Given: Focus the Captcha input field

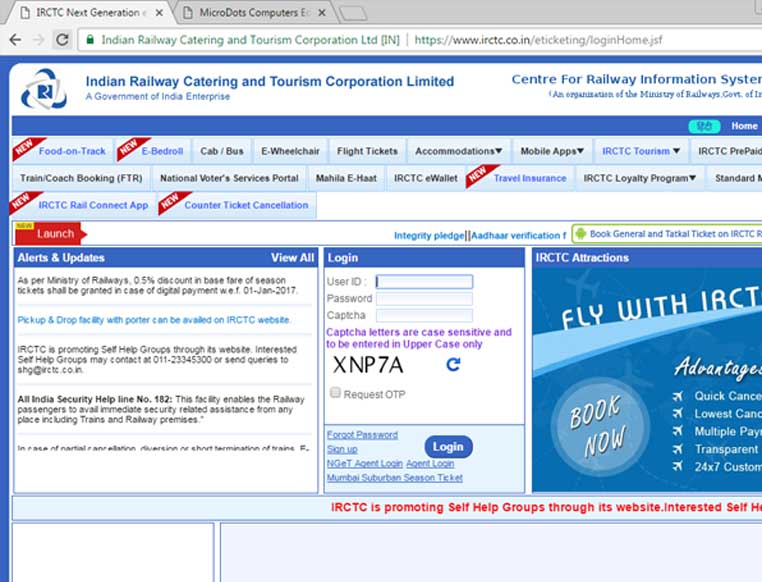Looking at the screenshot, I should [424, 315].
